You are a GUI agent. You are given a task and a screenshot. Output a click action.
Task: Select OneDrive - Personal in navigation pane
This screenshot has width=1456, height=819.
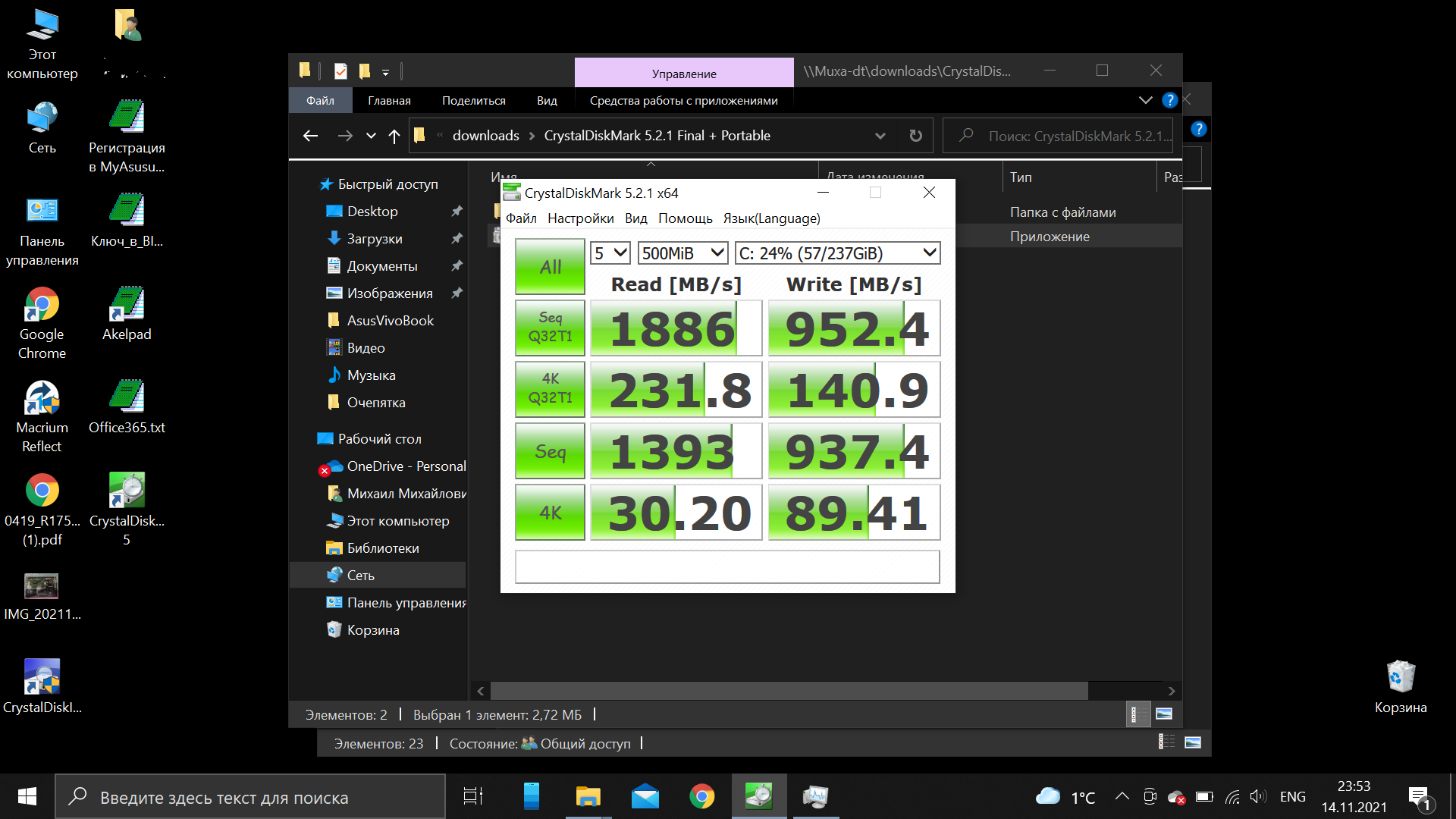click(x=406, y=466)
